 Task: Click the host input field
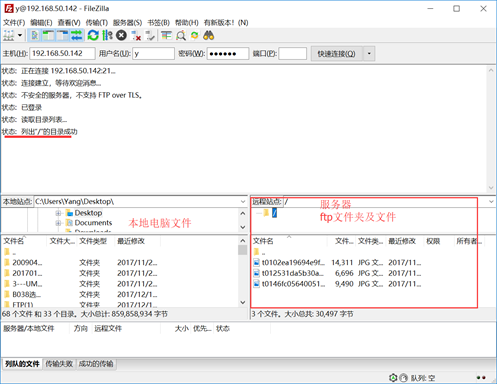click(x=62, y=53)
